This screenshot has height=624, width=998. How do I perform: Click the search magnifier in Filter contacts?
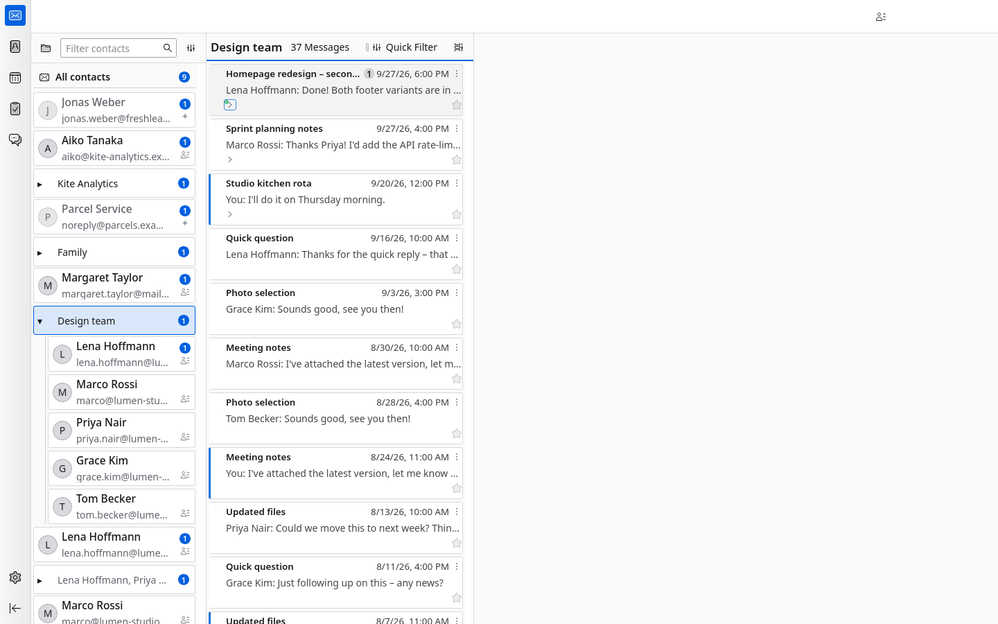(x=167, y=48)
